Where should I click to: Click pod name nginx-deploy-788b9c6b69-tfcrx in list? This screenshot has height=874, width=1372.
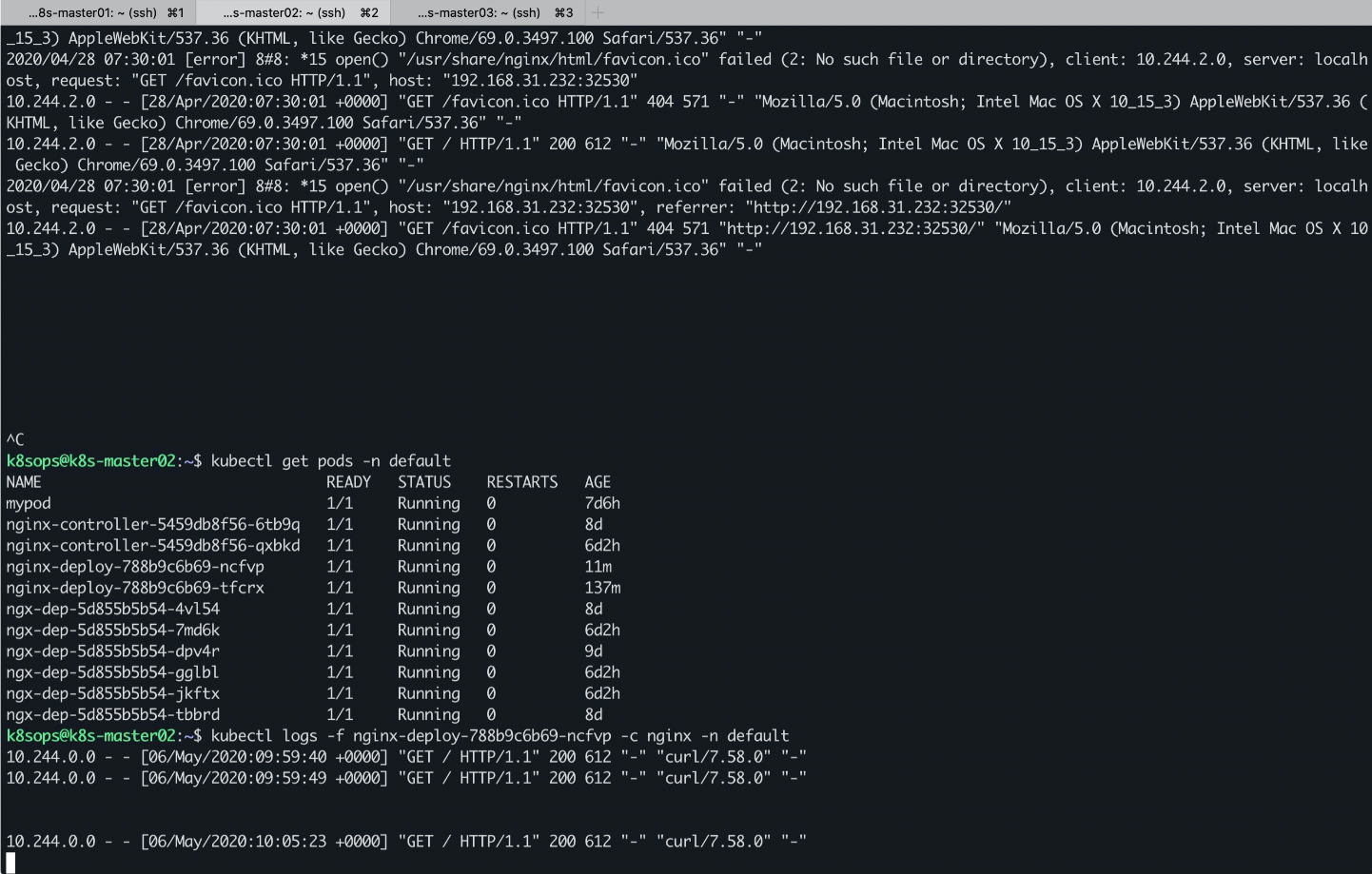(135, 588)
